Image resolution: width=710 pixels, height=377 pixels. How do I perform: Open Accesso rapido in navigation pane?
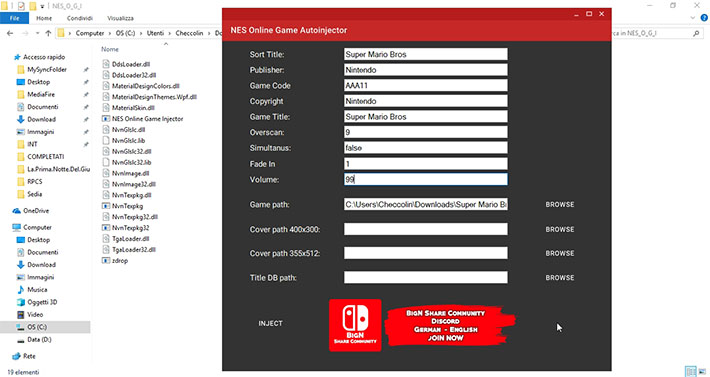pyautogui.click(x=44, y=57)
